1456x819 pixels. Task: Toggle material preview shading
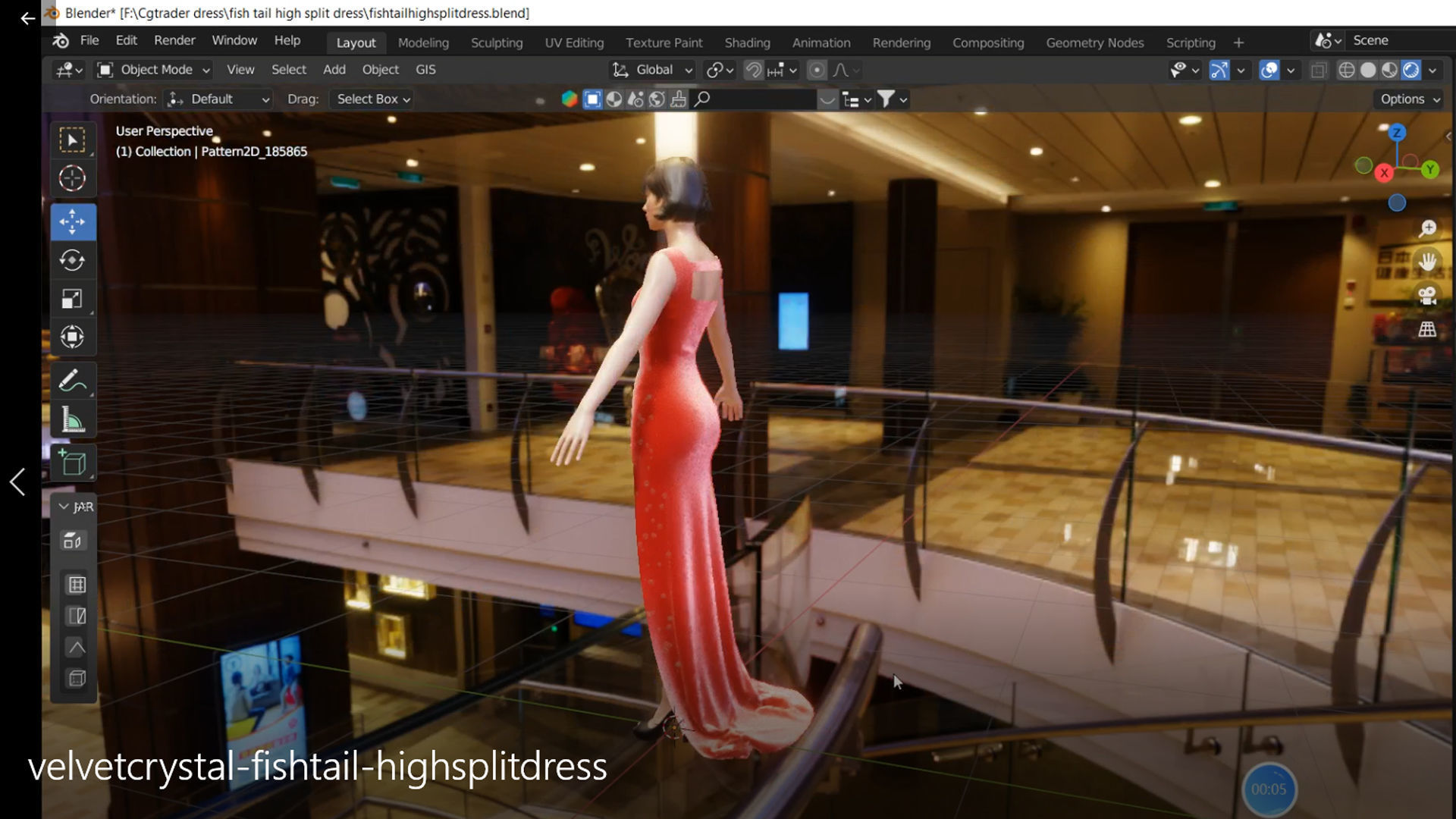pos(1389,71)
